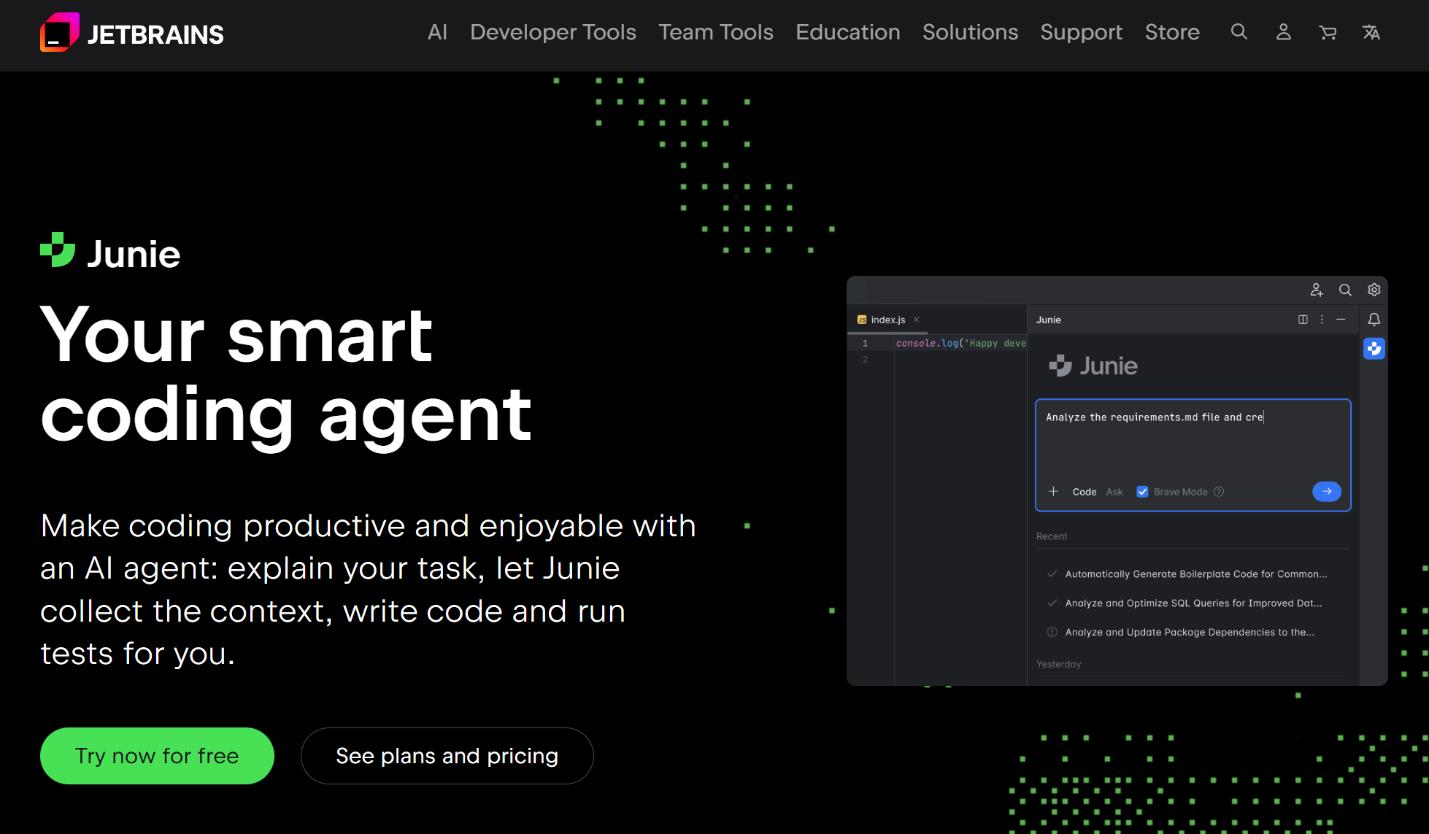Click the JetBrains logo in header
1429x834 pixels.
pos(132,33)
